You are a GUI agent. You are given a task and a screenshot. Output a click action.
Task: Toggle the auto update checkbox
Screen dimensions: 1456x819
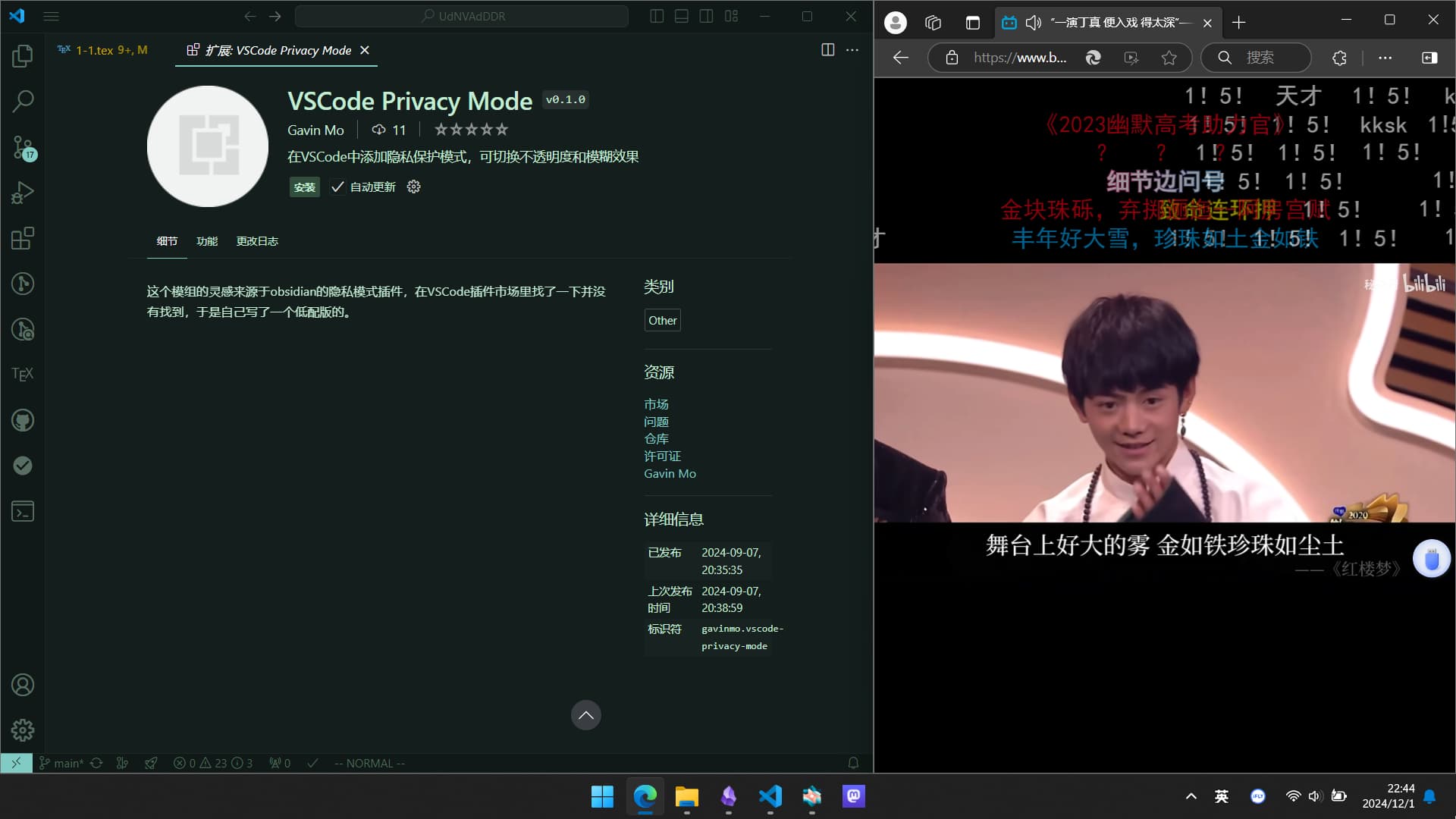(x=337, y=187)
